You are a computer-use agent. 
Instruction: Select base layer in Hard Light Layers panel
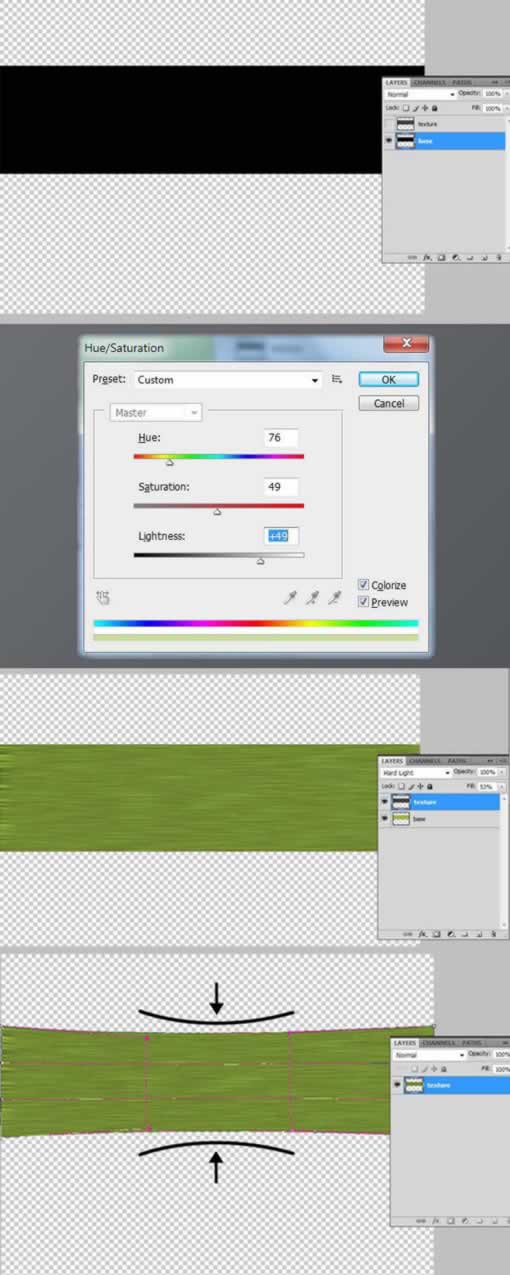439,819
